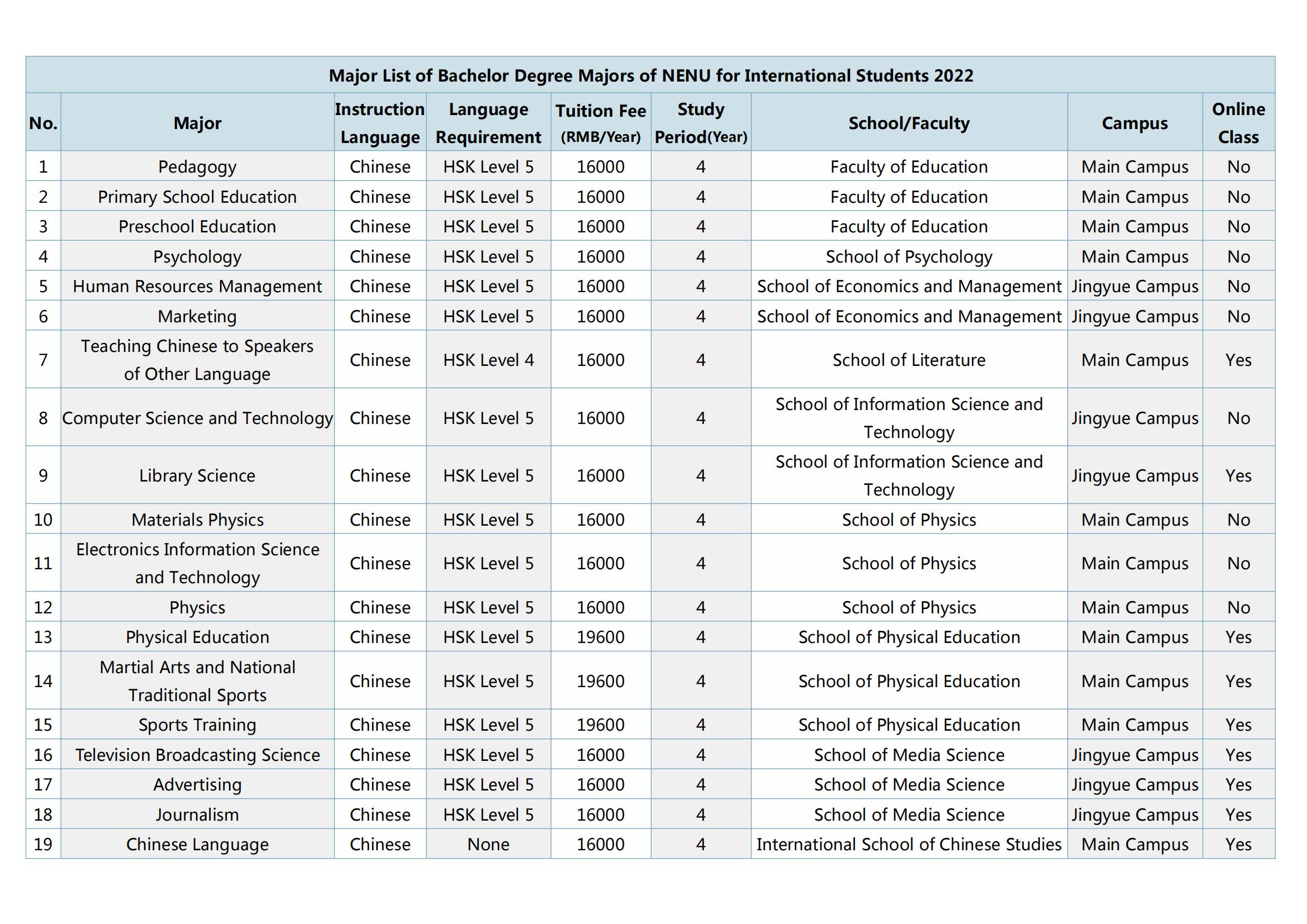The image size is (1307, 924).
Task: Click 'Chinese' instruction language in Psychology row
Action: [x=379, y=256]
